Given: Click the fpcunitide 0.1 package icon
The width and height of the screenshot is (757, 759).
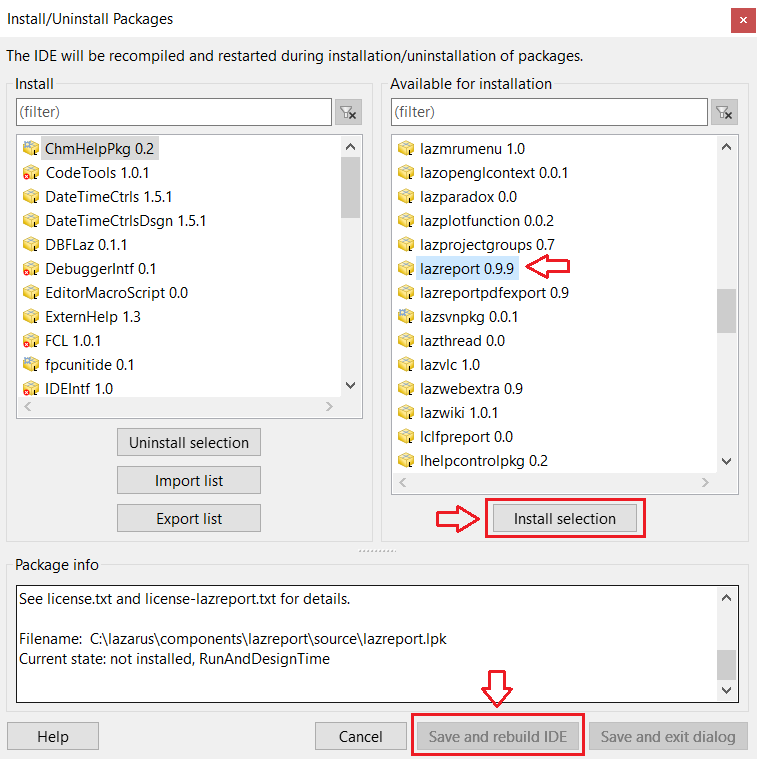Looking at the screenshot, I should tap(31, 364).
